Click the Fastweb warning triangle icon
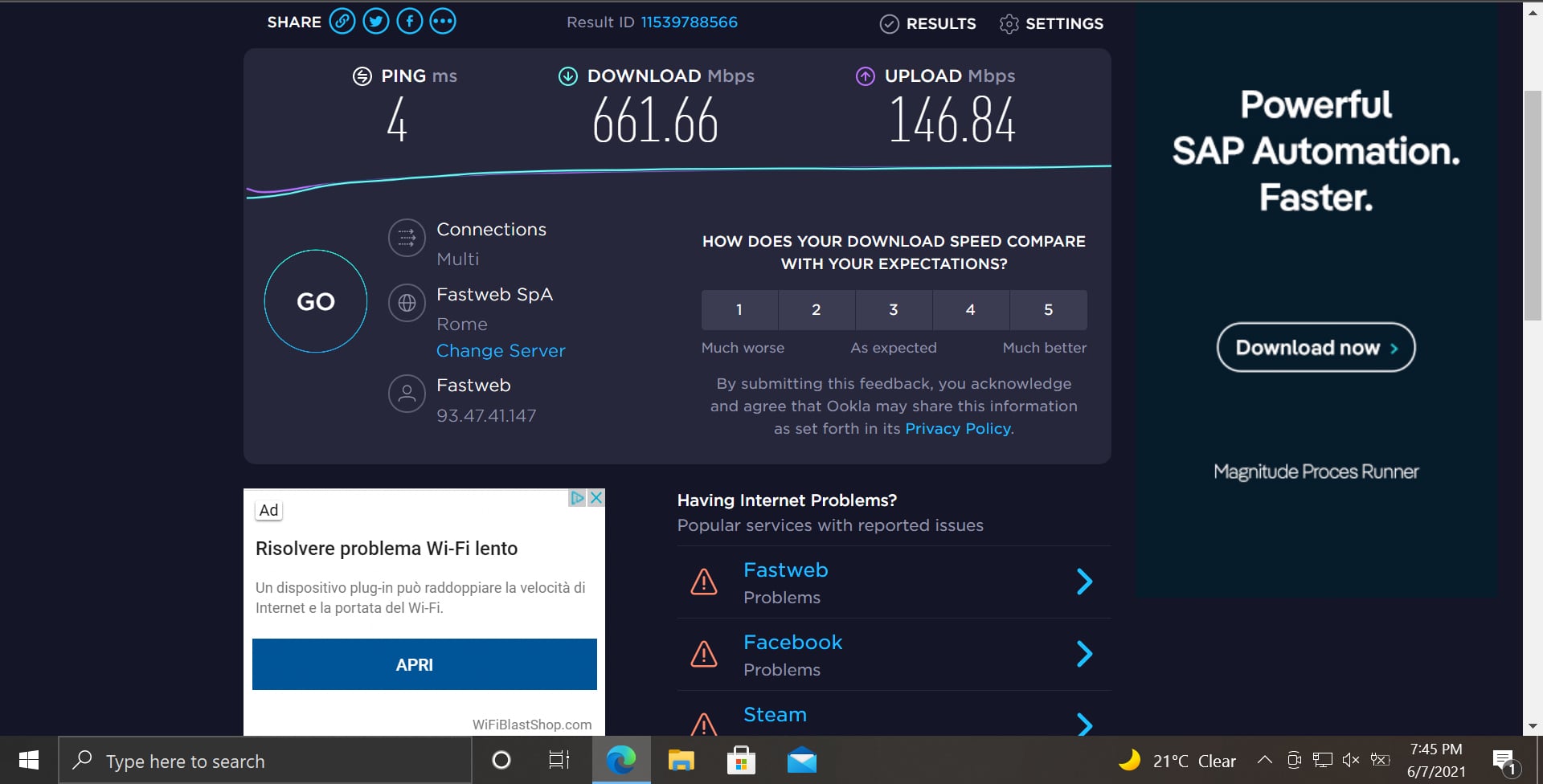 click(704, 582)
